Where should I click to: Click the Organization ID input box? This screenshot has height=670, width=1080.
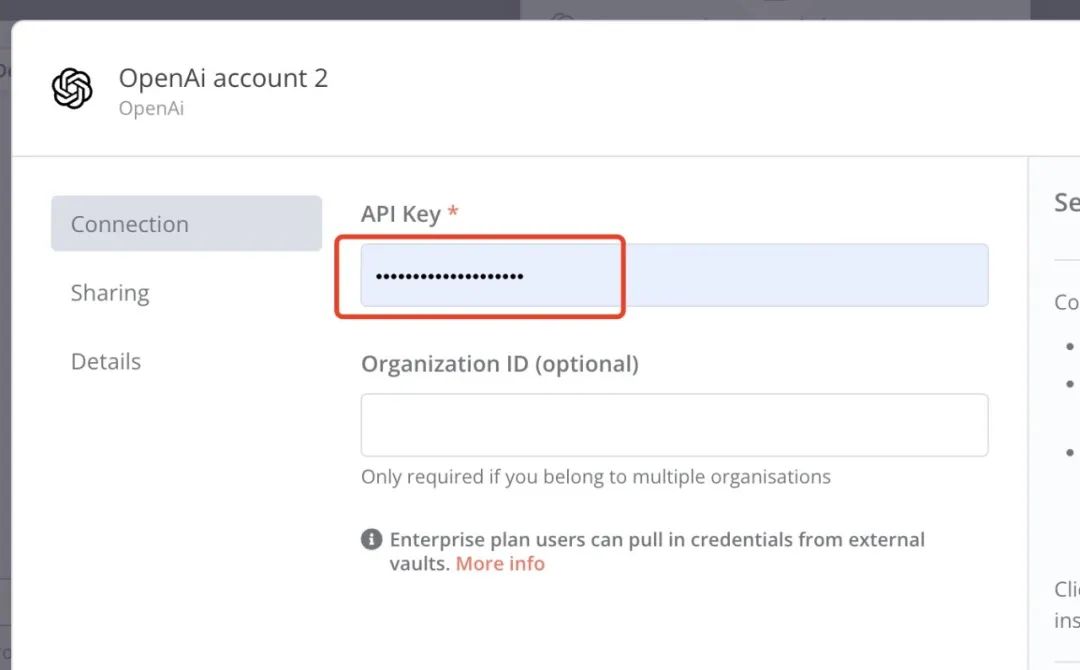[674, 425]
